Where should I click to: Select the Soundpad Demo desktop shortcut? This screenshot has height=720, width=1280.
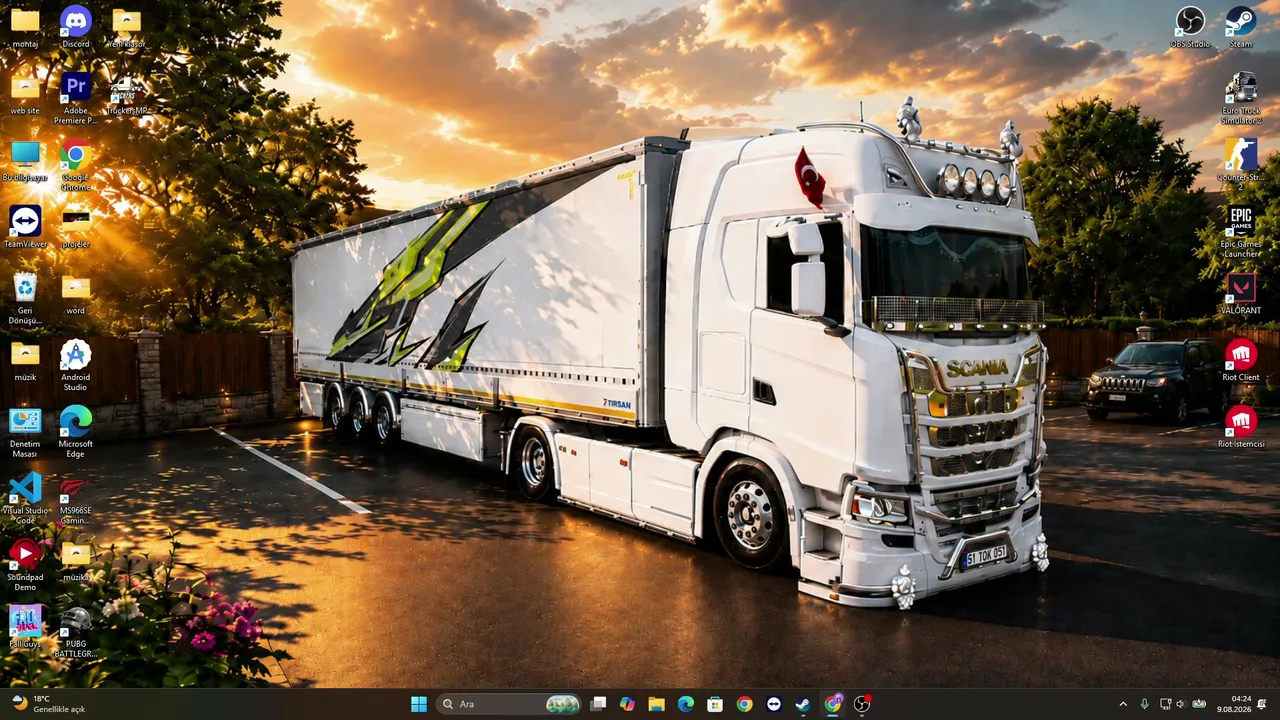point(25,566)
